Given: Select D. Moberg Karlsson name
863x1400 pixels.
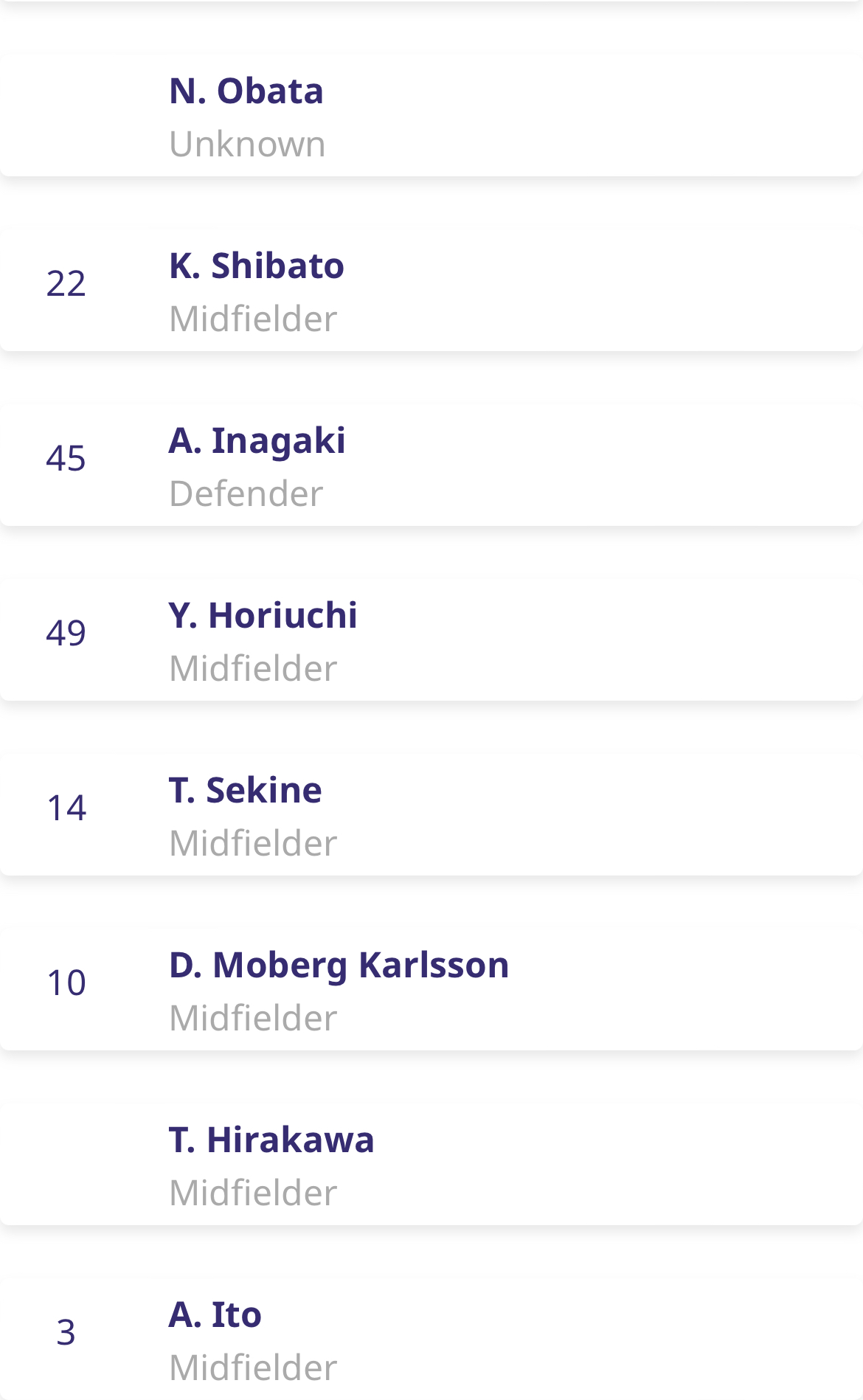Looking at the screenshot, I should click(339, 966).
